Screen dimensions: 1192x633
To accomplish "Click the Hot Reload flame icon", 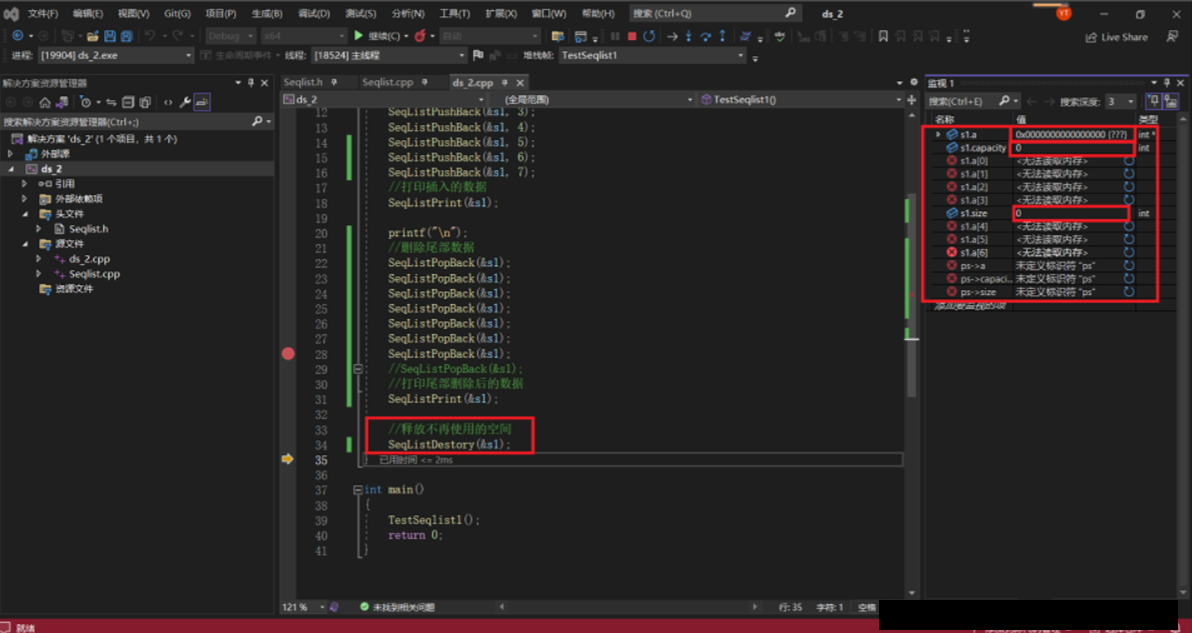I will (420, 36).
